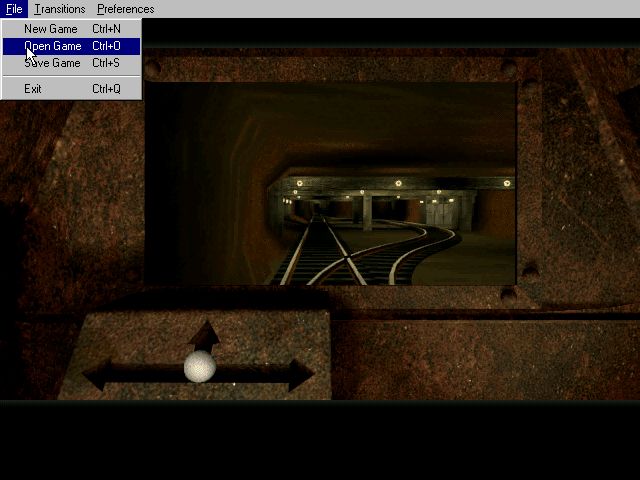The width and height of the screenshot is (640, 480).
Task: Choose Open Game in the File menu
Action: [53, 46]
